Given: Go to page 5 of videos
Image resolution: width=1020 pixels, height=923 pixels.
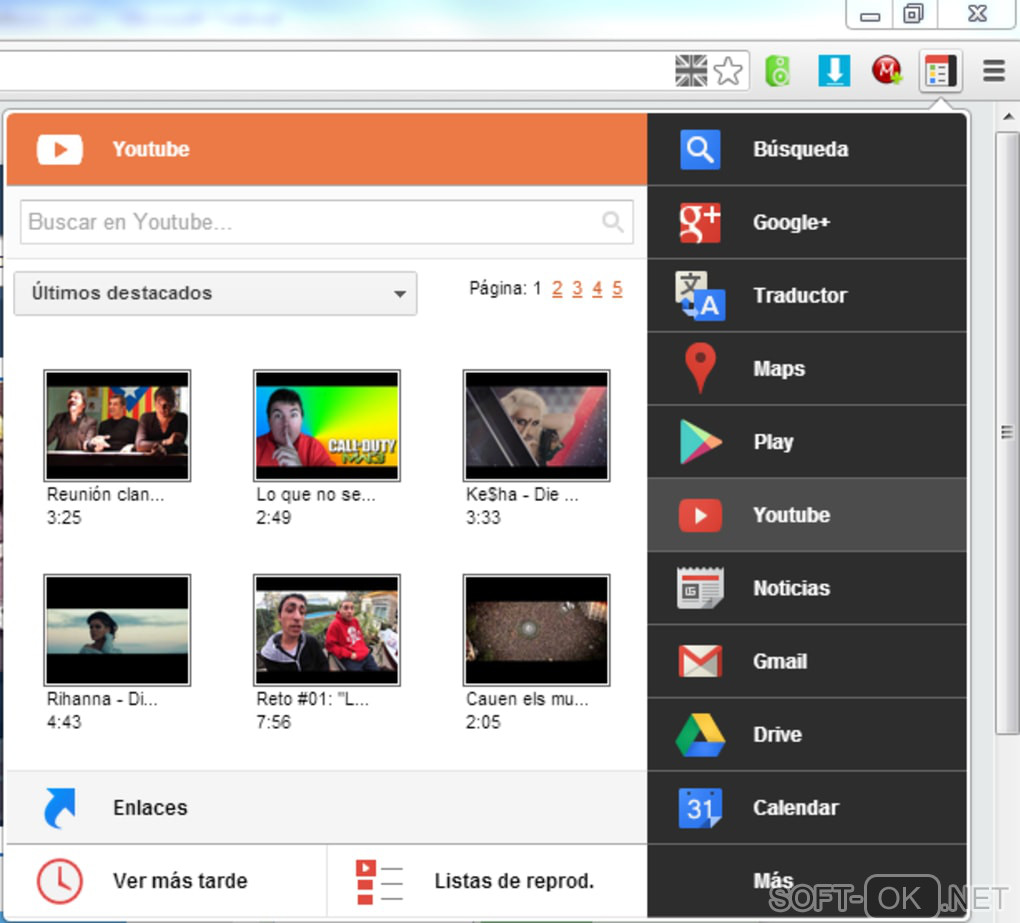Looking at the screenshot, I should click(617, 289).
